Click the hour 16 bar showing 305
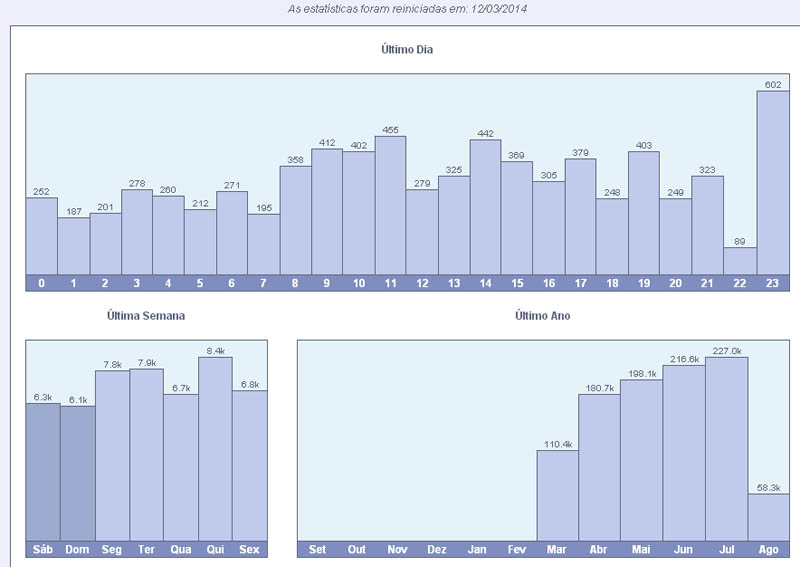This screenshot has height=567, width=800. tap(549, 228)
